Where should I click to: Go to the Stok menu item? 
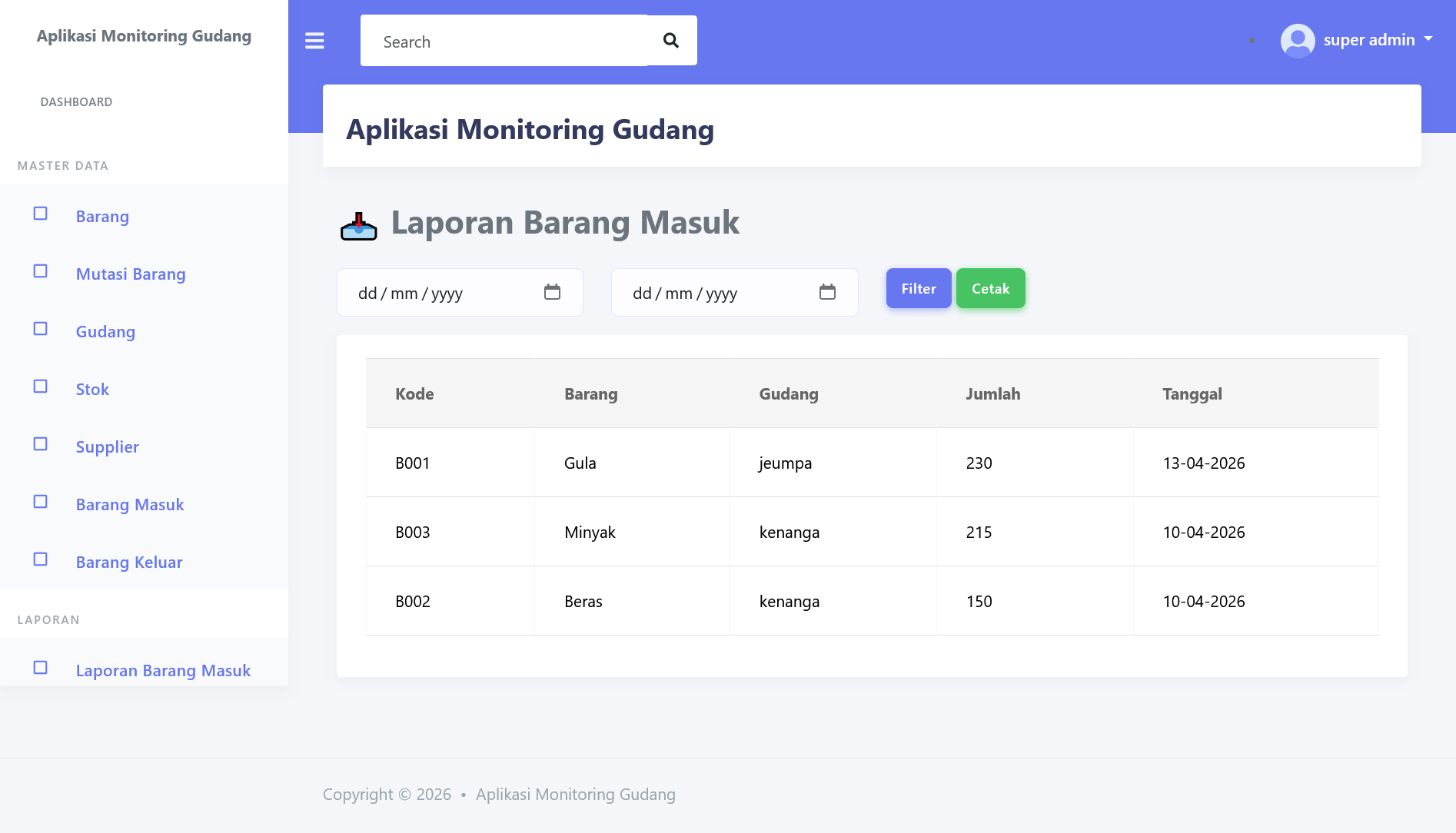pyautogui.click(x=92, y=390)
